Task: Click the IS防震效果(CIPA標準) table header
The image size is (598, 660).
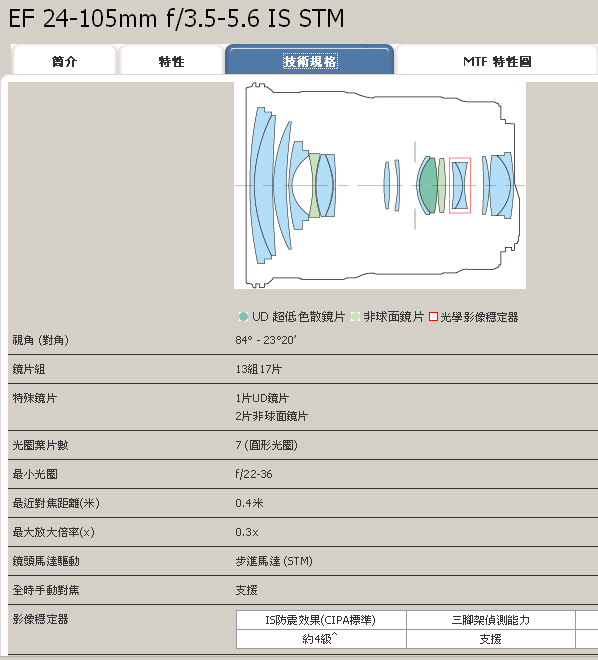Action: pyautogui.click(x=321, y=620)
